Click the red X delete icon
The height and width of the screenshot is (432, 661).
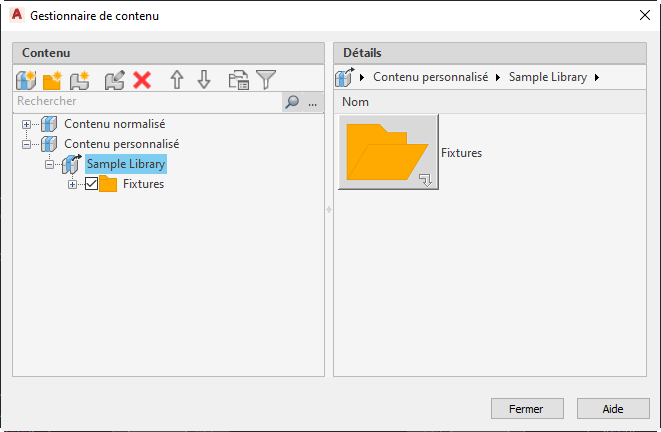point(142,80)
